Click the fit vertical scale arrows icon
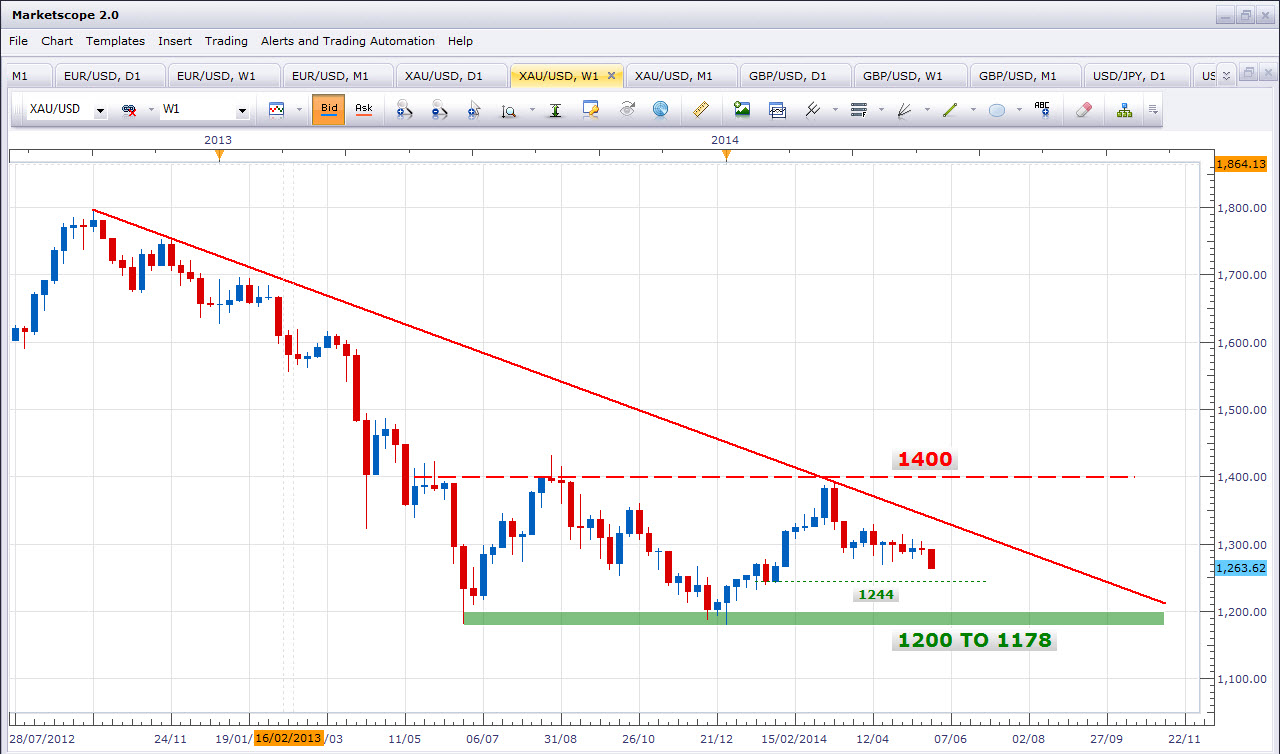This screenshot has width=1280, height=754. (555, 110)
